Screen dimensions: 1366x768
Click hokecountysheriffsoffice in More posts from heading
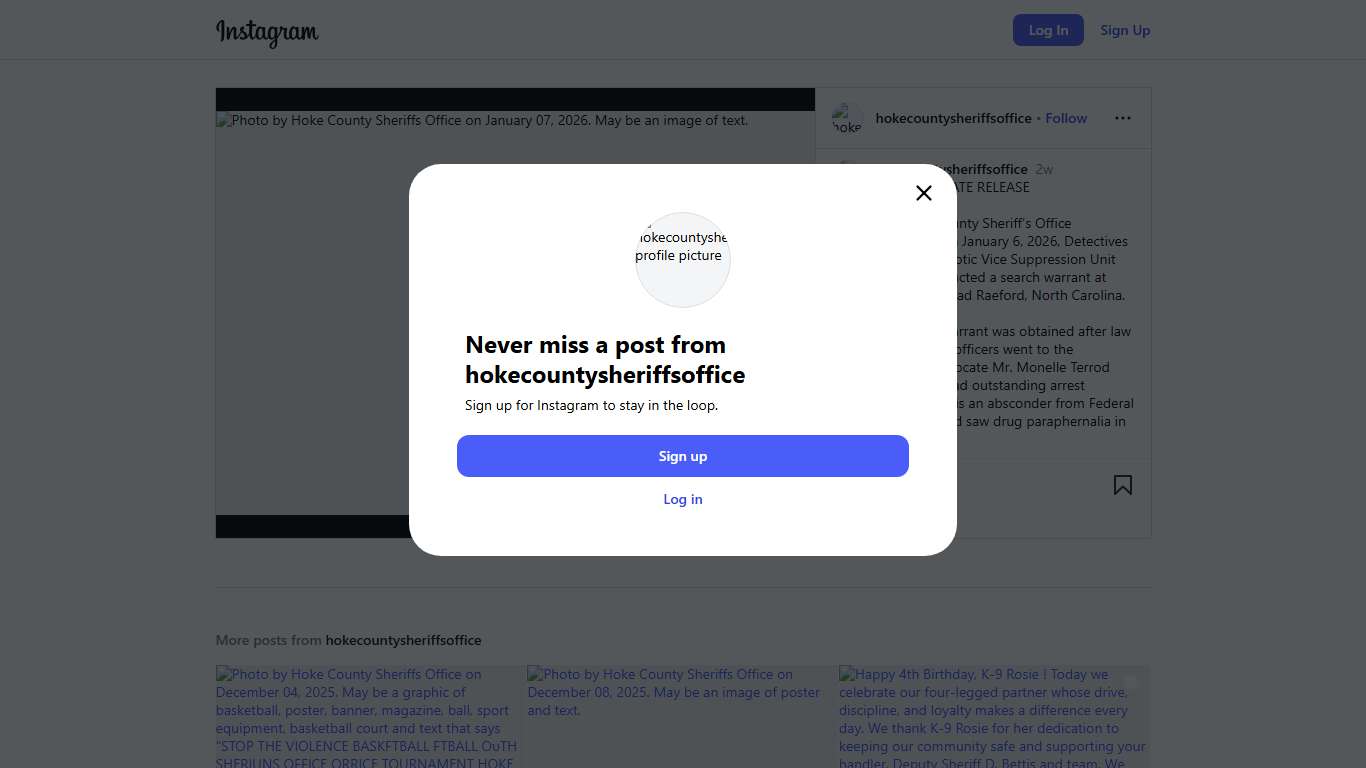coord(403,640)
